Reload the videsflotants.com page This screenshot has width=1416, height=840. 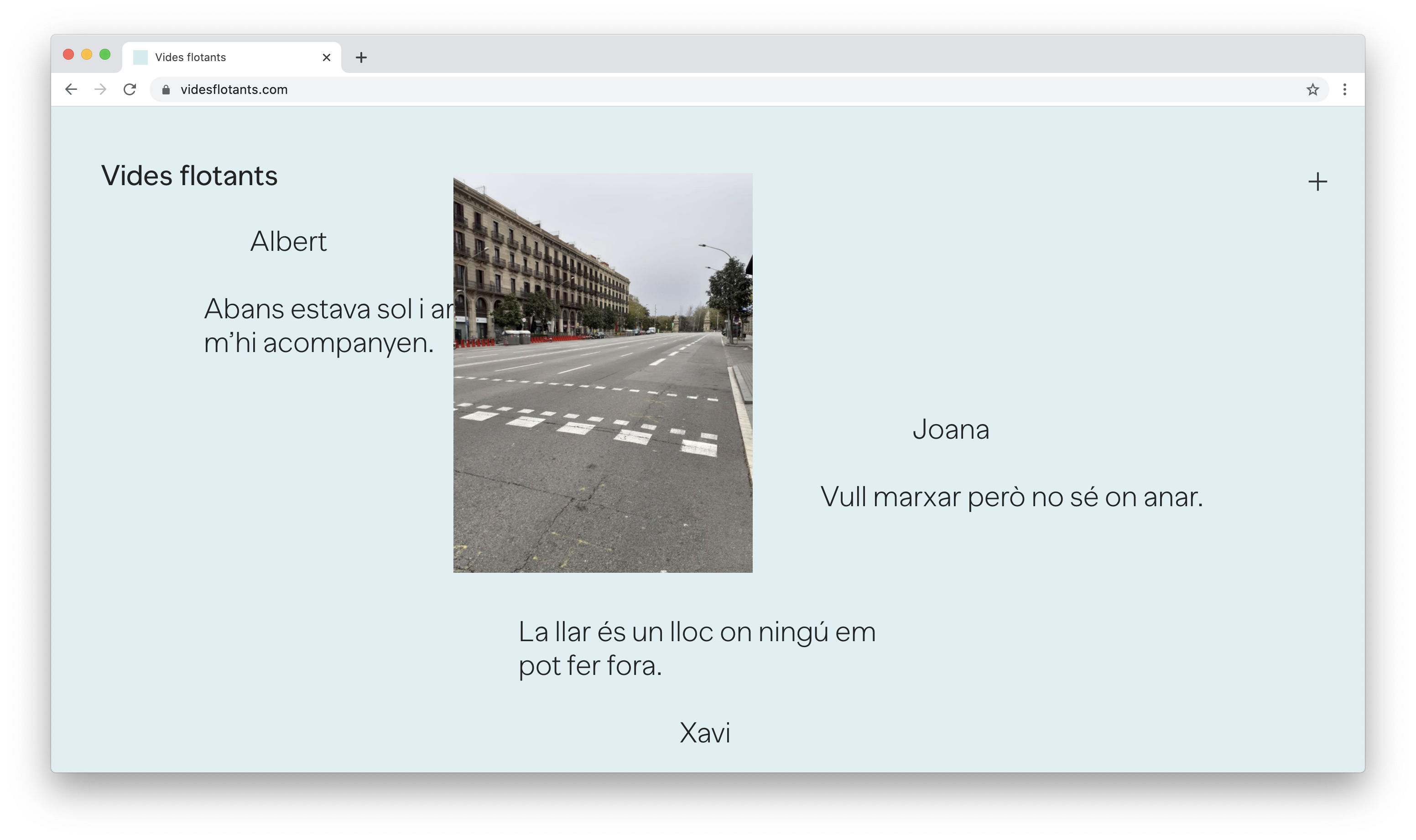point(130,89)
